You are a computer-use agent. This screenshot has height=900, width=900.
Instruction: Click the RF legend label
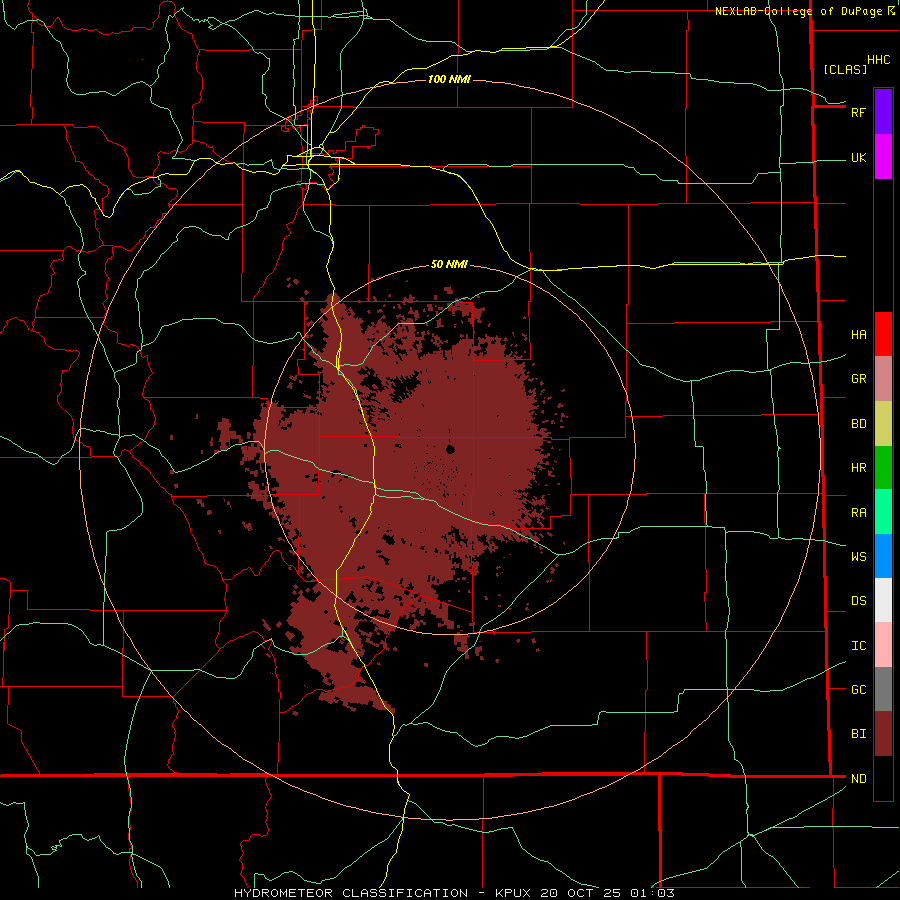pyautogui.click(x=858, y=112)
